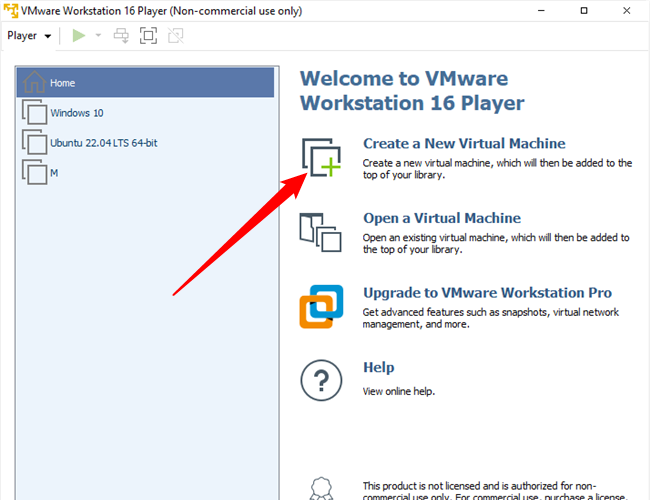
Task: Click the Ubuntu 22.04 VM icon
Action: [34, 142]
